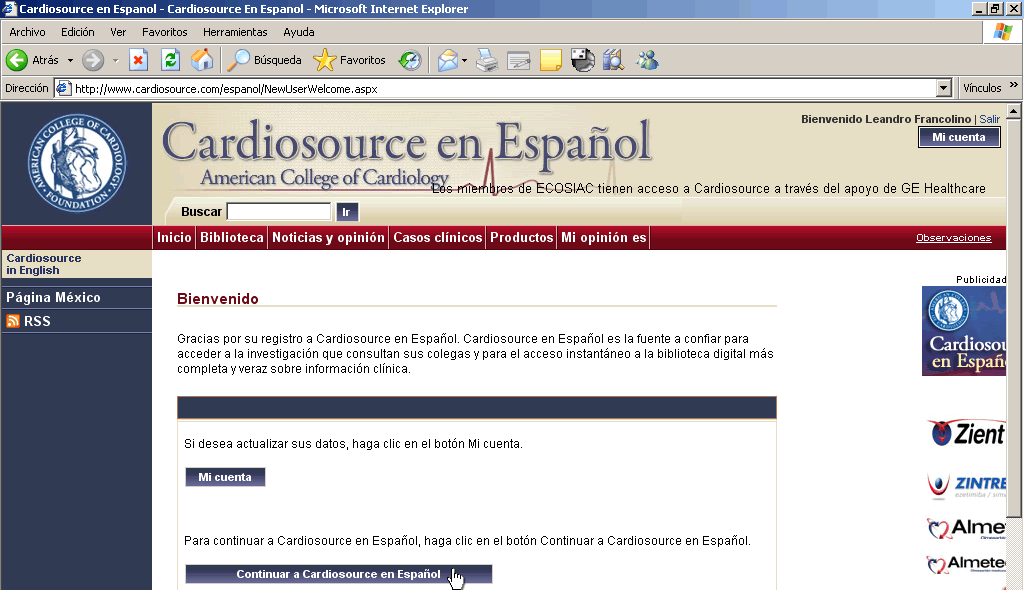
Task: Click the vertical scrollbar thumb
Action: pos(1014,317)
